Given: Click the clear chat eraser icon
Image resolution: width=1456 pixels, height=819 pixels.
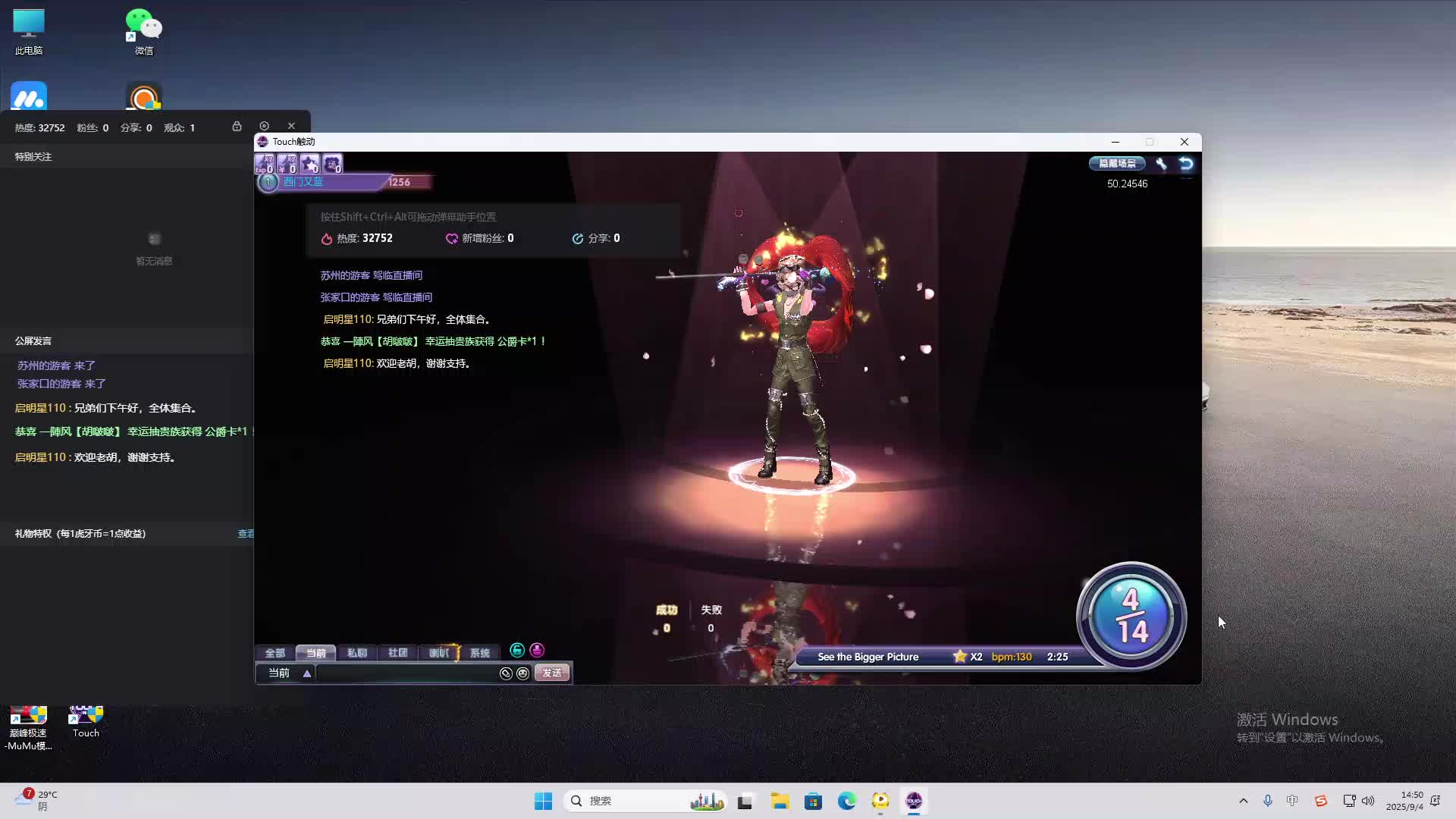Looking at the screenshot, I should [506, 673].
